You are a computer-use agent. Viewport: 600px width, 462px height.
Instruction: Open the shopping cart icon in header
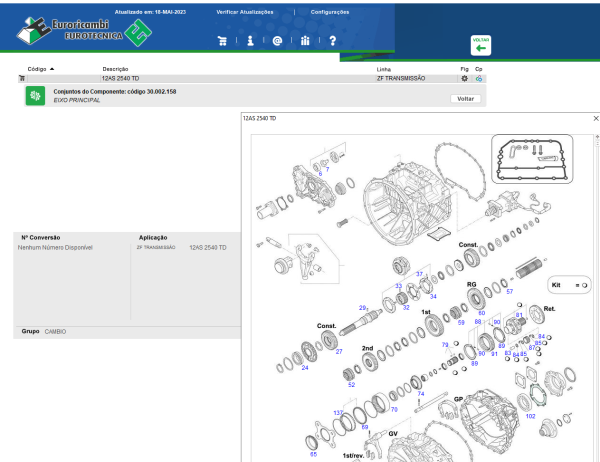[222, 41]
